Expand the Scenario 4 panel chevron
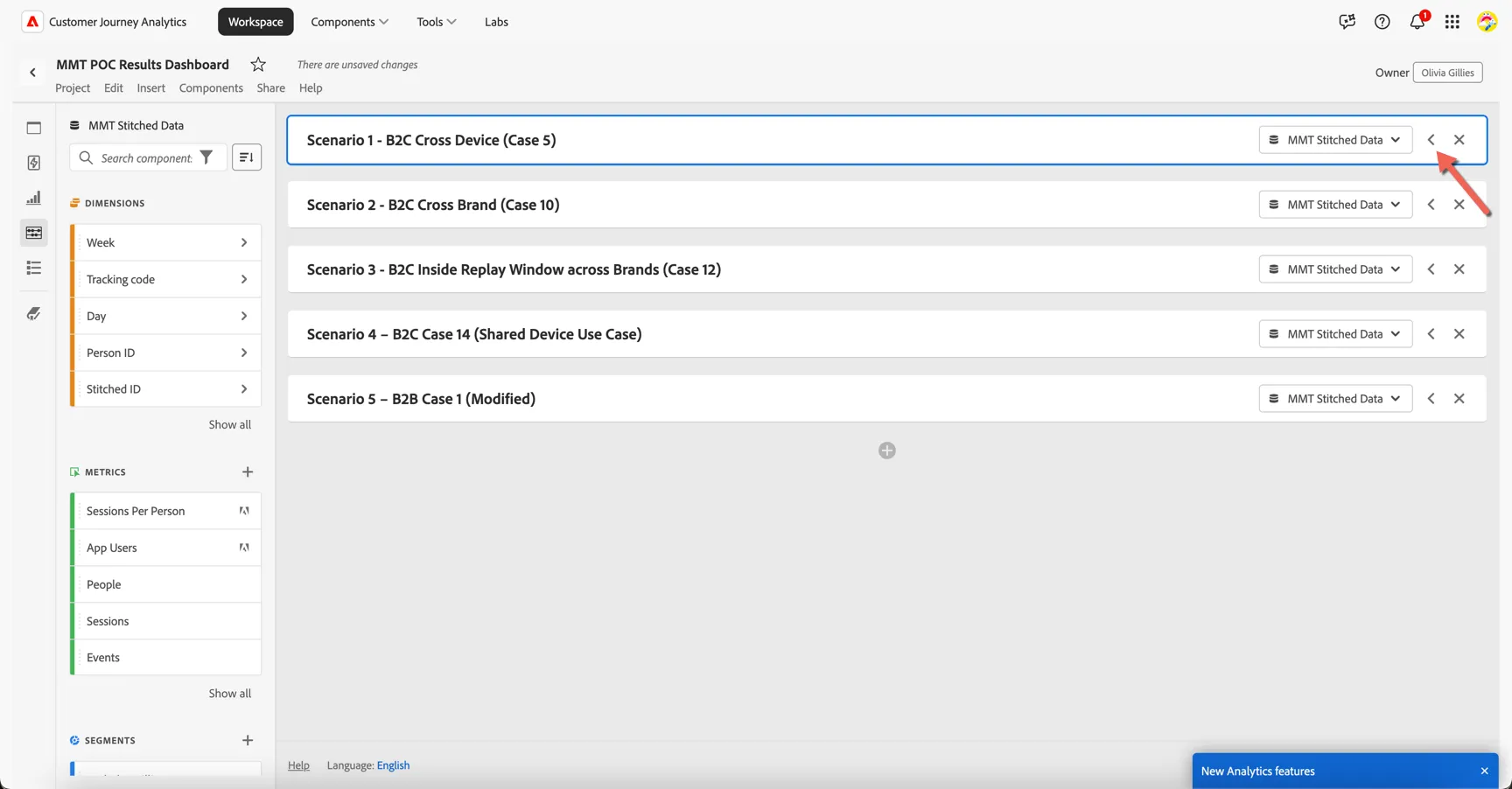The image size is (1512, 789). 1431,334
